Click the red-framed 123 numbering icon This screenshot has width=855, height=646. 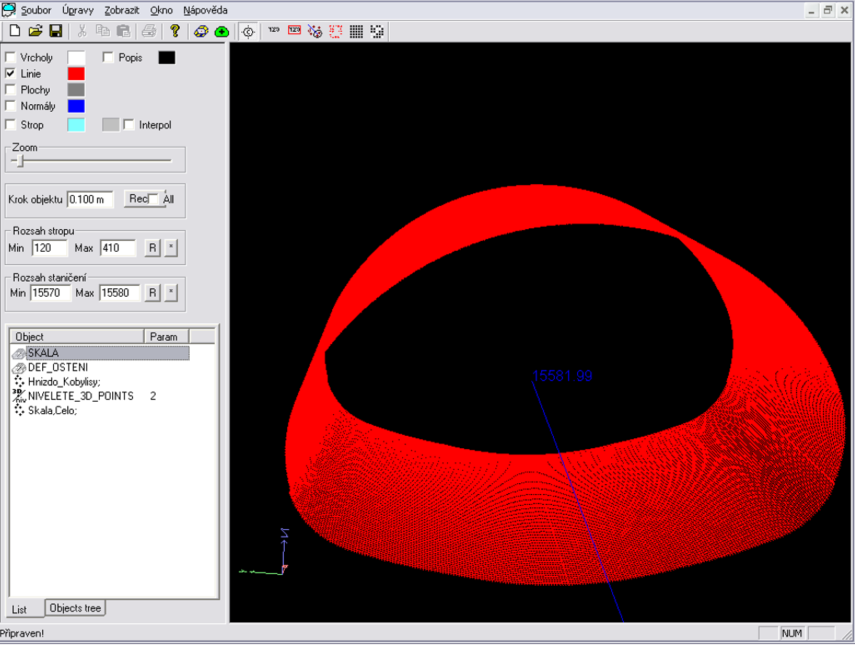click(x=294, y=31)
